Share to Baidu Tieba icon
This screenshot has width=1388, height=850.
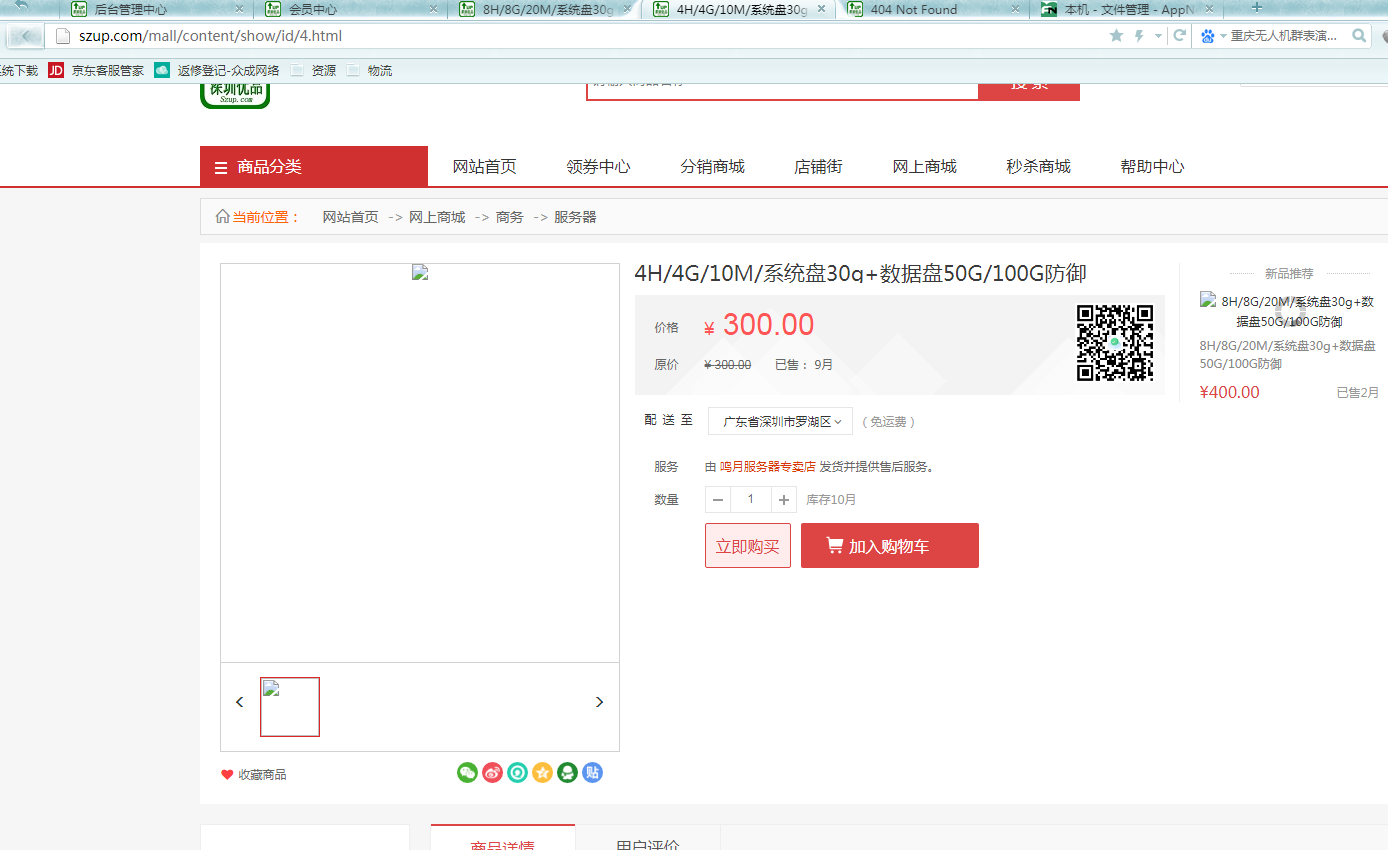coord(592,772)
